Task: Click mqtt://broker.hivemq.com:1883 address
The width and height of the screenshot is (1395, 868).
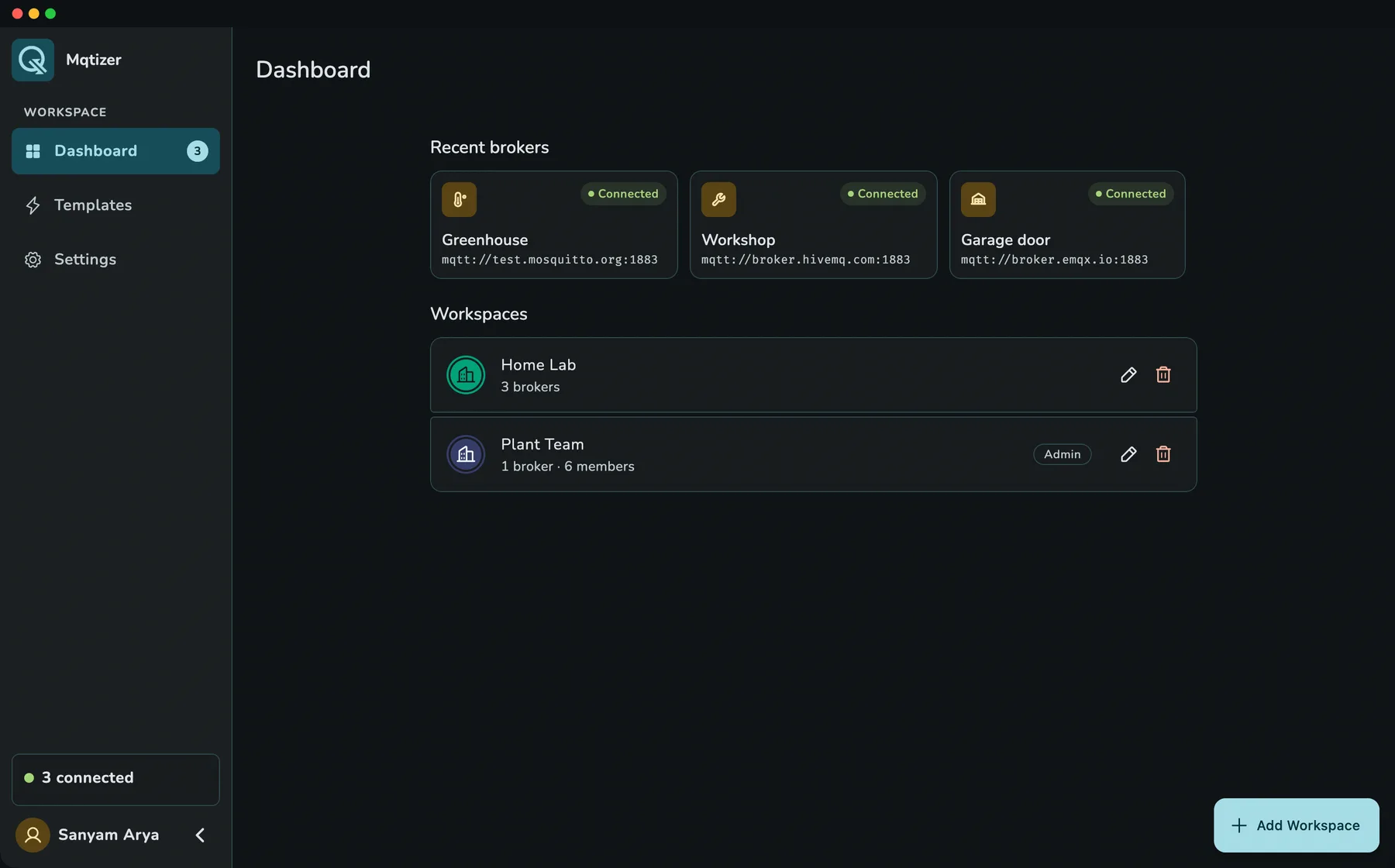Action: point(805,260)
